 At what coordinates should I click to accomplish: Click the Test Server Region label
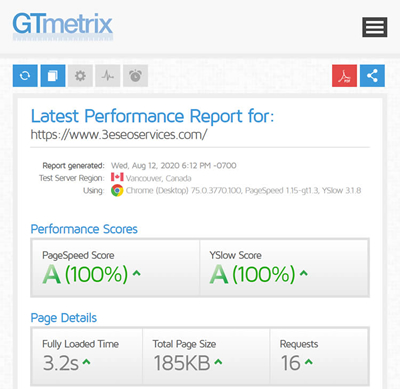coord(72,178)
